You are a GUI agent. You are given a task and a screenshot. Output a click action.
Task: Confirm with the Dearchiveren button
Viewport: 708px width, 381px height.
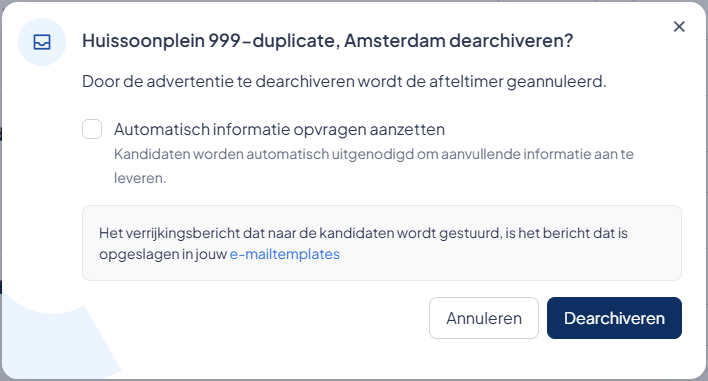click(x=614, y=318)
